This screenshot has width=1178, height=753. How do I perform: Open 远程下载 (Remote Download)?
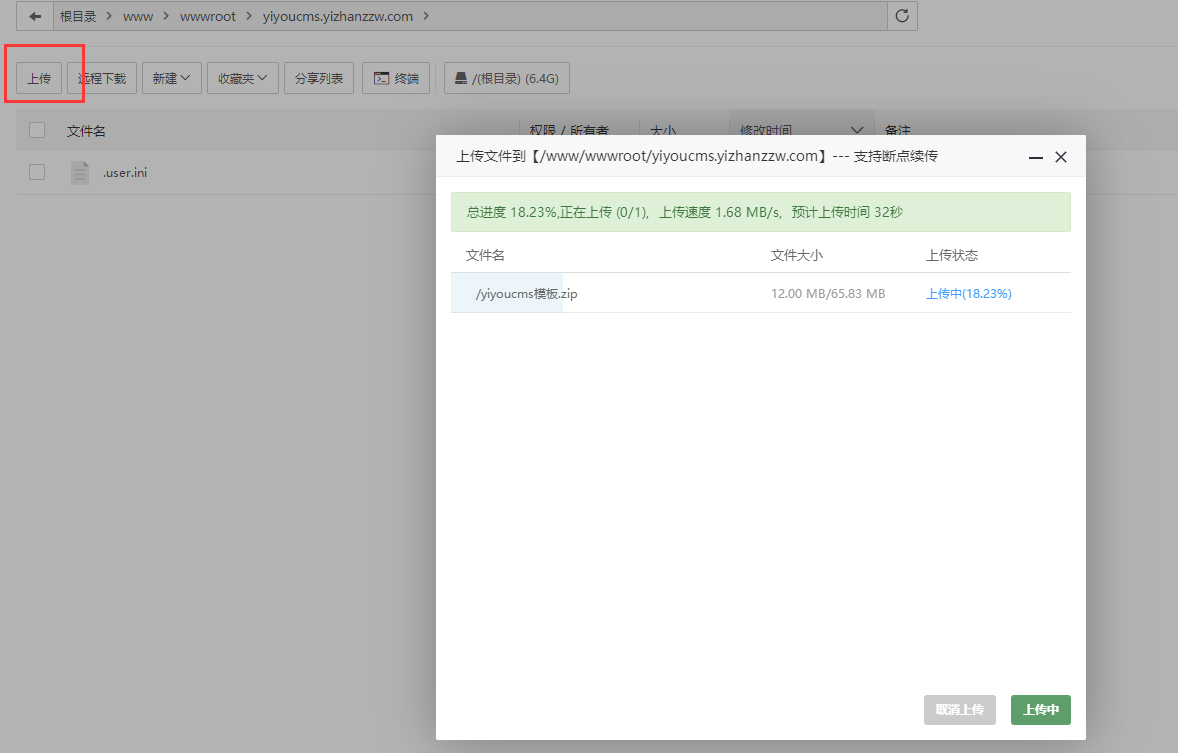[x=101, y=77]
